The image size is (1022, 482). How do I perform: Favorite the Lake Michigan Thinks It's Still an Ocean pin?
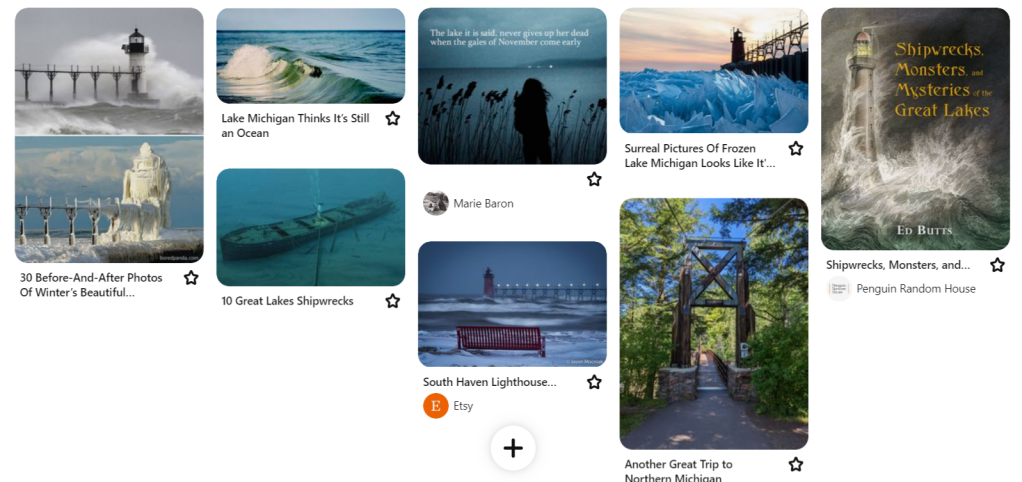coord(393,119)
